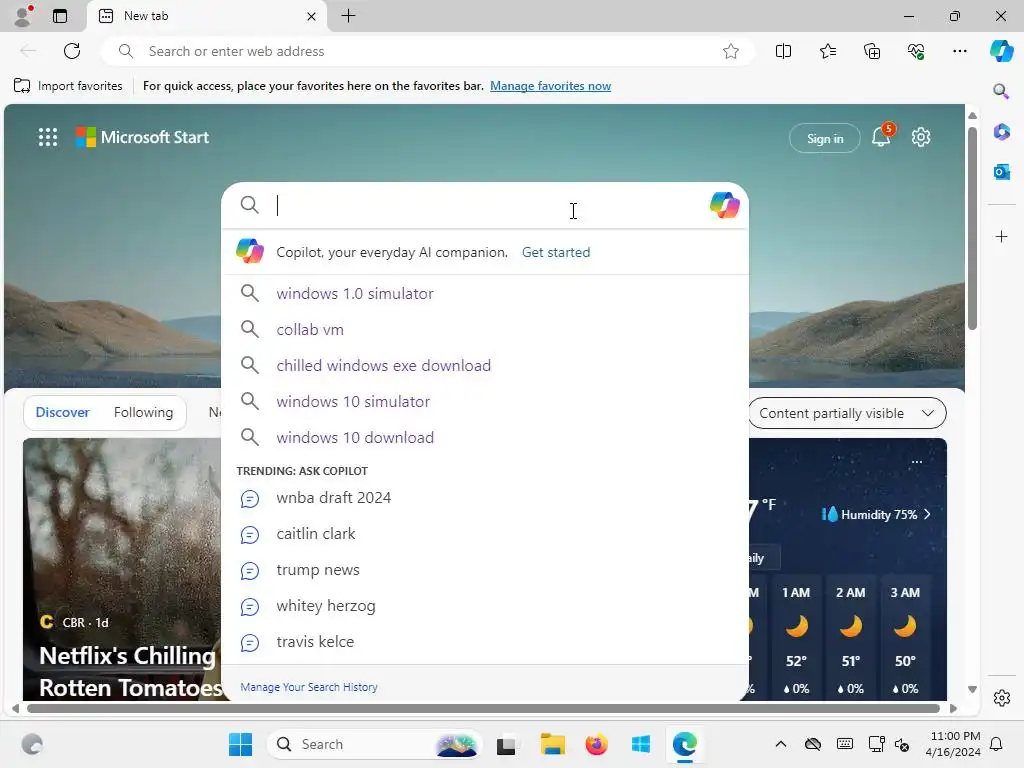The height and width of the screenshot is (768, 1024).
Task: Click the Sign in button
Action: (825, 138)
